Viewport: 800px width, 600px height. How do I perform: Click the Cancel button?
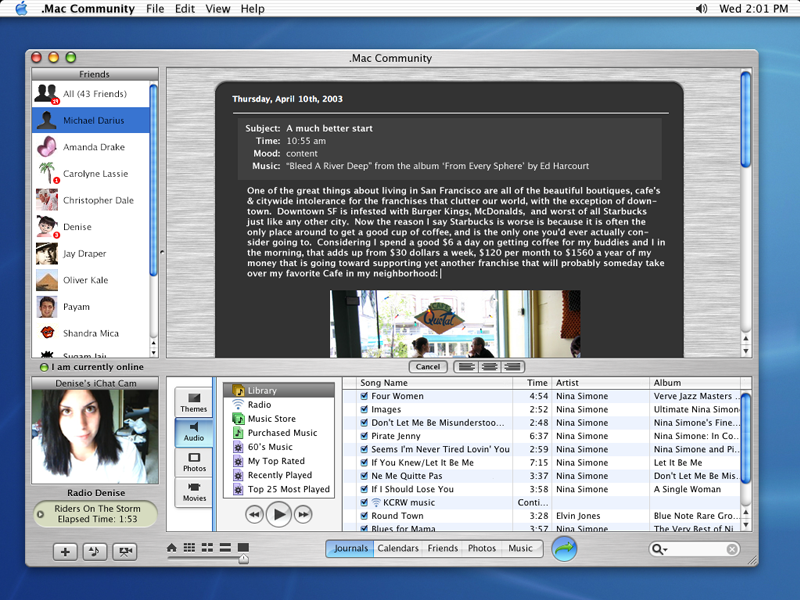tap(428, 367)
